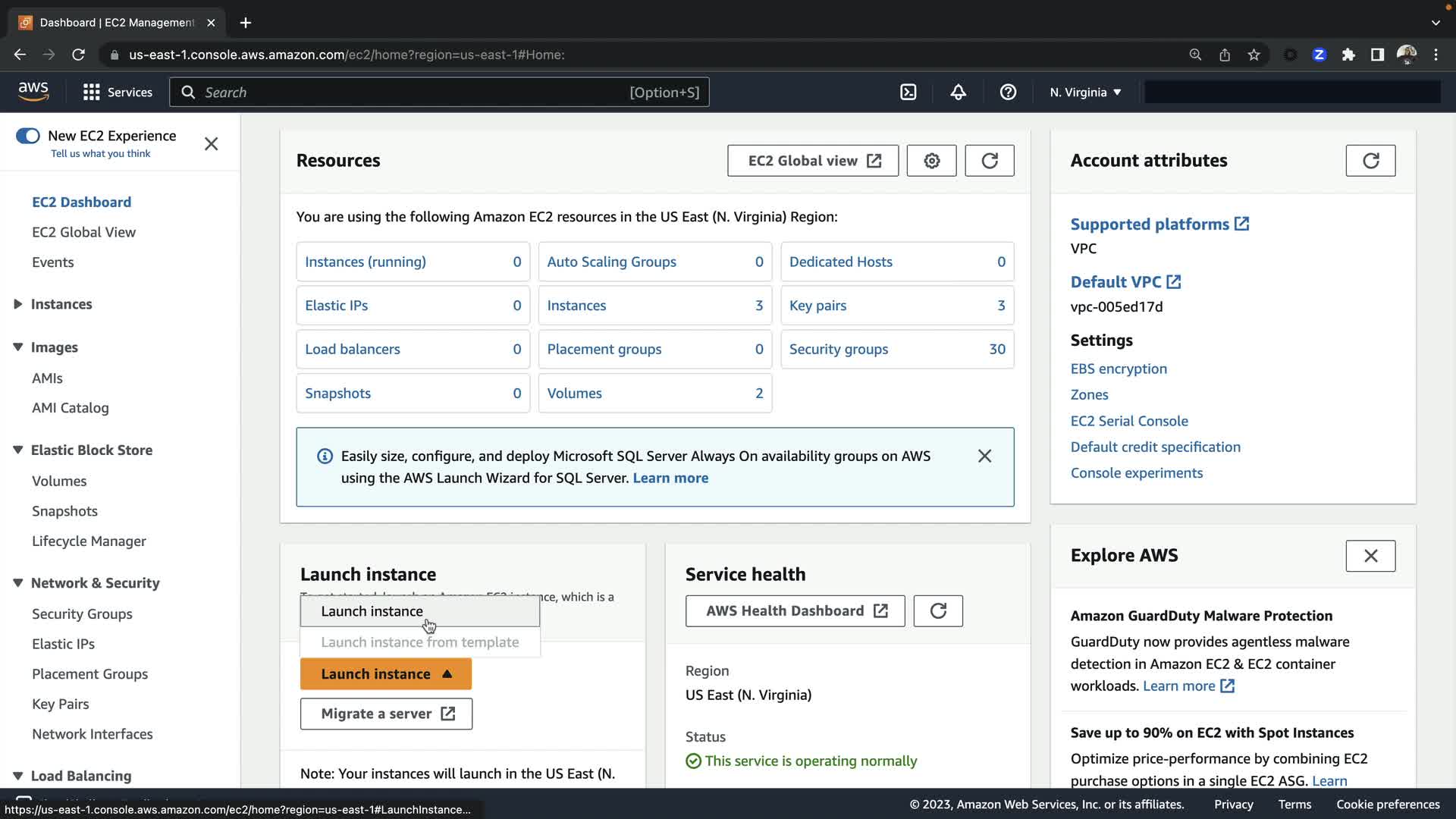
Task: Open the Security groups resource link
Action: coord(838,350)
